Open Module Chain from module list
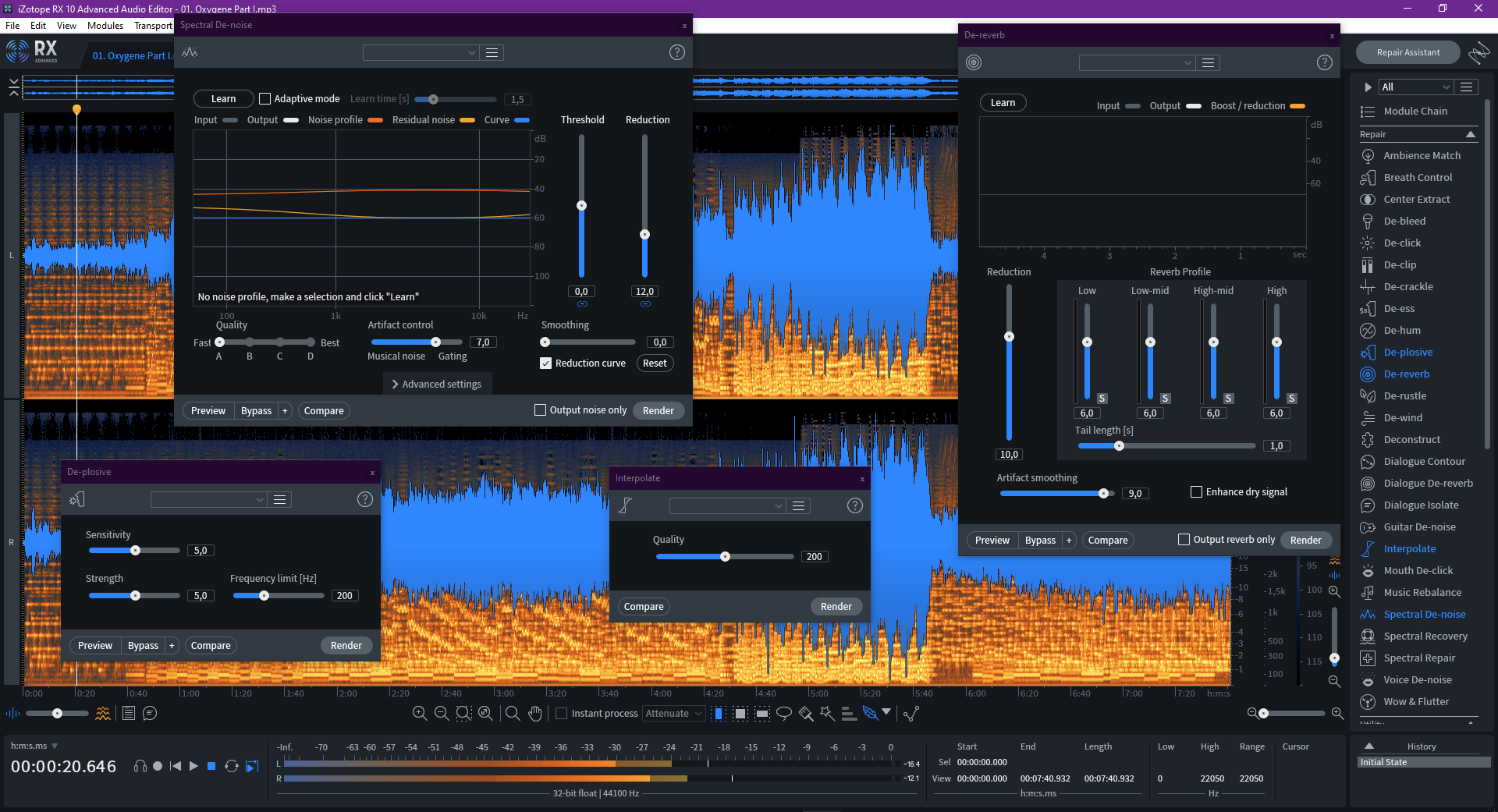The image size is (1498, 812). tap(1415, 112)
